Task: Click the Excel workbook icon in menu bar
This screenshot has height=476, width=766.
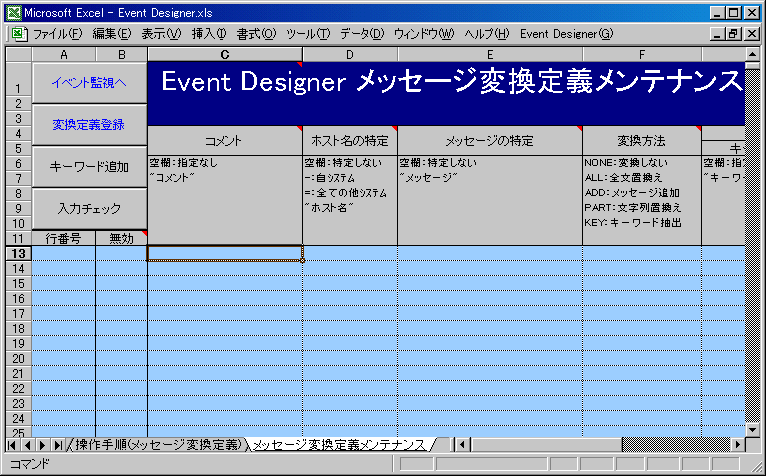Action: (x=18, y=34)
